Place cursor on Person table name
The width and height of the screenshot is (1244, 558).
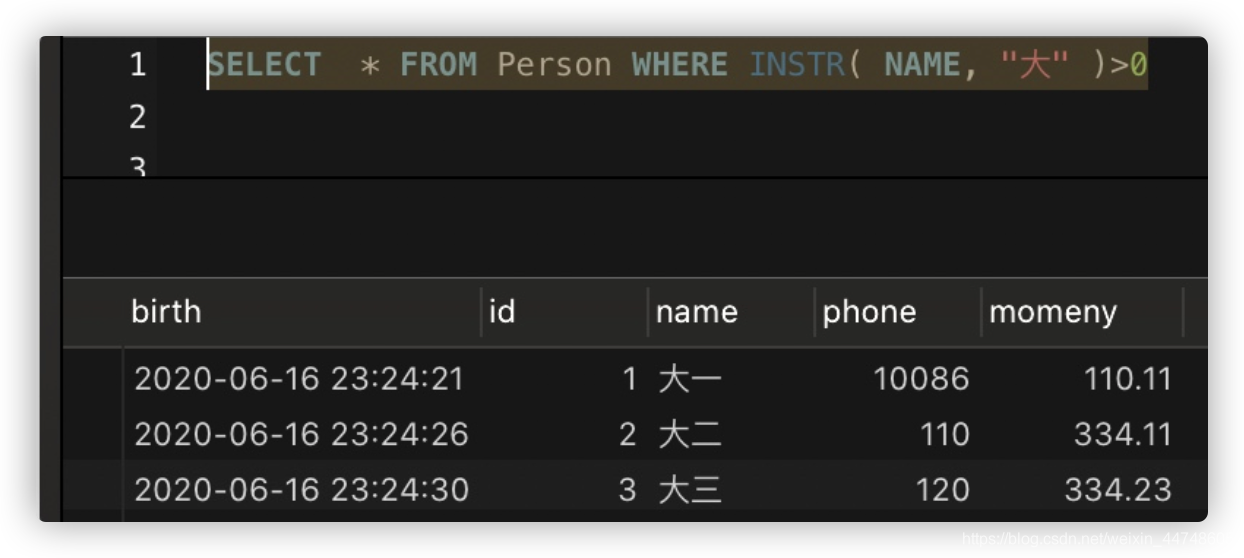point(554,65)
